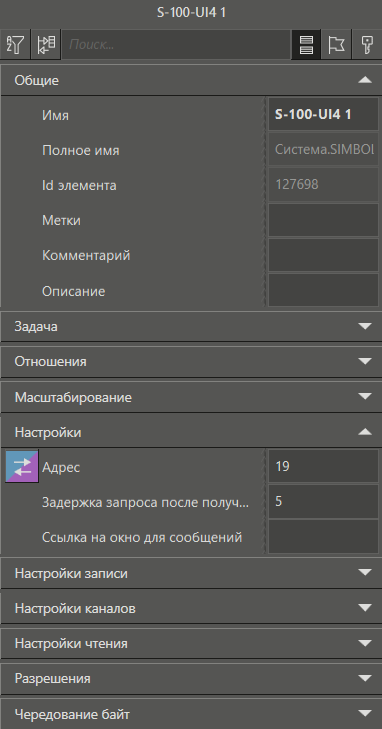Select the Метки property label
The width and height of the screenshot is (382, 729).
click(61, 220)
